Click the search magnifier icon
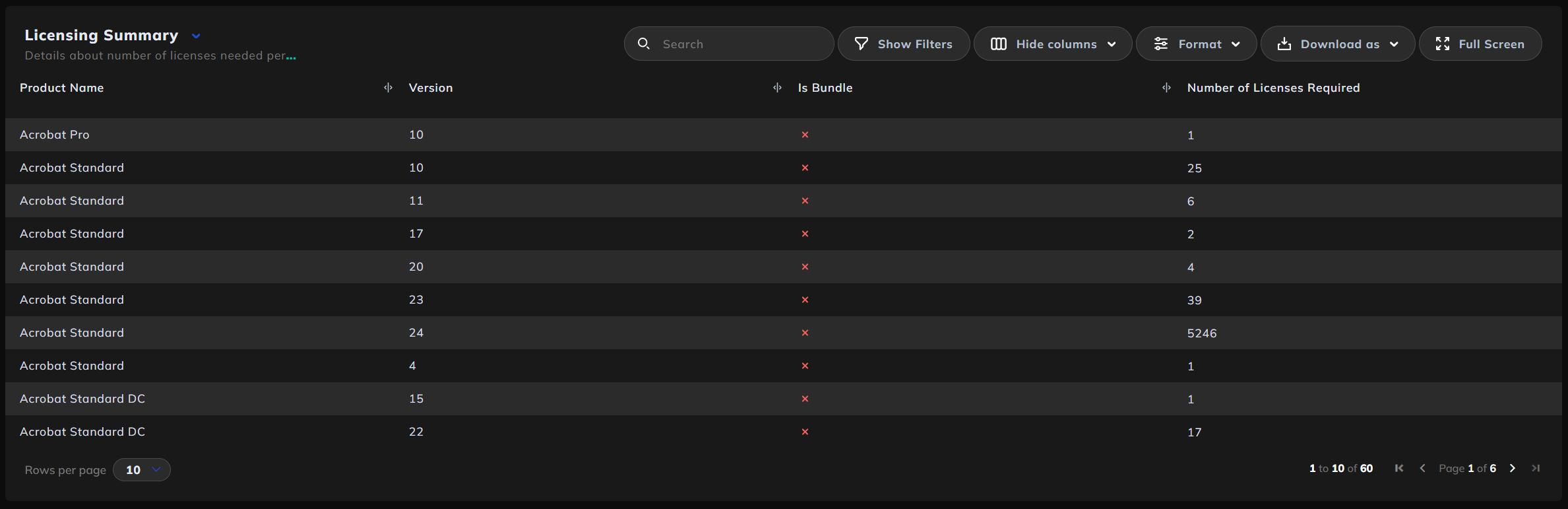This screenshot has width=1568, height=509. click(644, 44)
